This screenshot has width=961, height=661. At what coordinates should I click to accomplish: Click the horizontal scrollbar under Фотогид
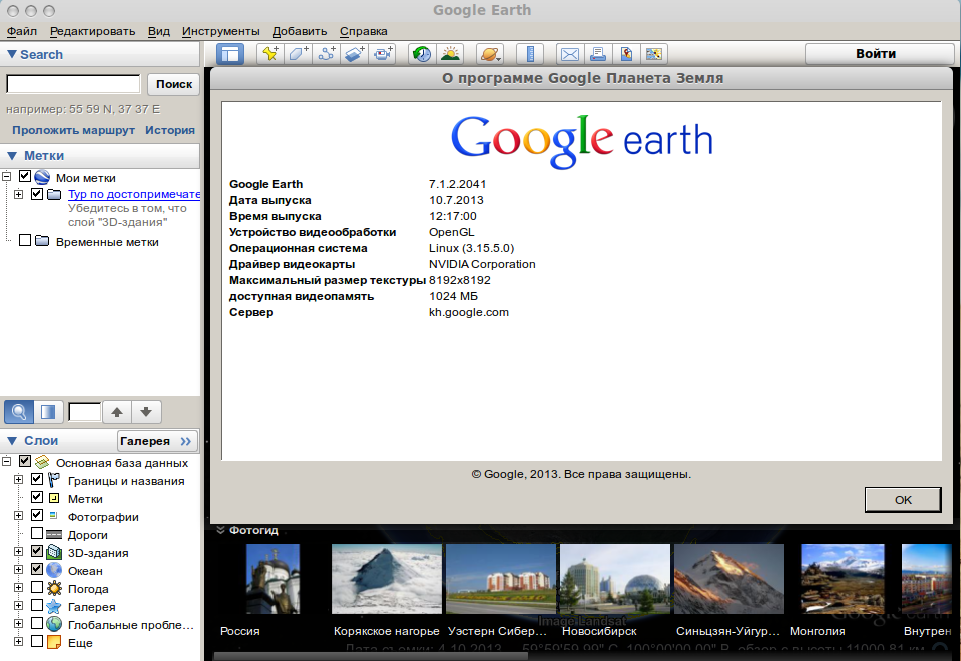[371, 656]
